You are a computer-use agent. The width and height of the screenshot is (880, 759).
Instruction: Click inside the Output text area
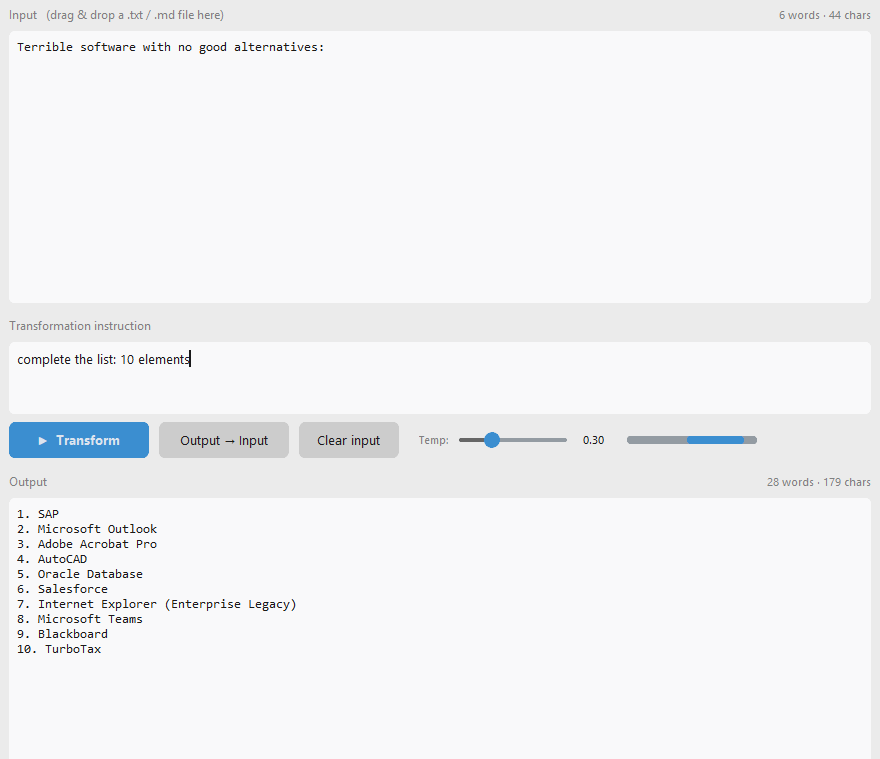(x=439, y=629)
